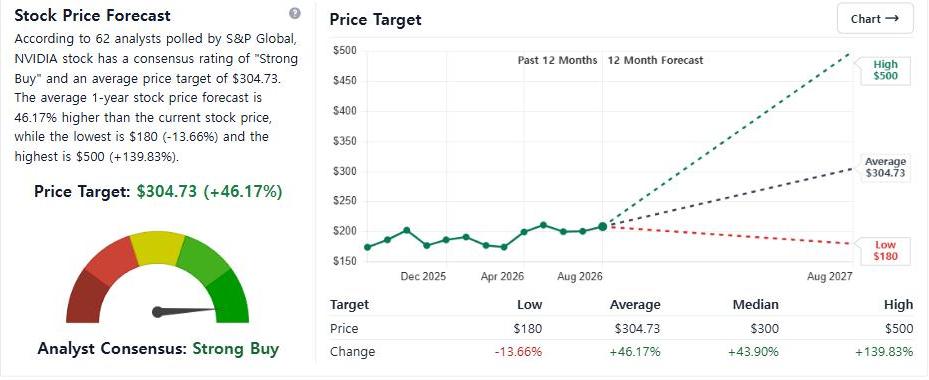The width and height of the screenshot is (929, 380).
Task: Select the Aug 2026 current price point
Action: 603,226
